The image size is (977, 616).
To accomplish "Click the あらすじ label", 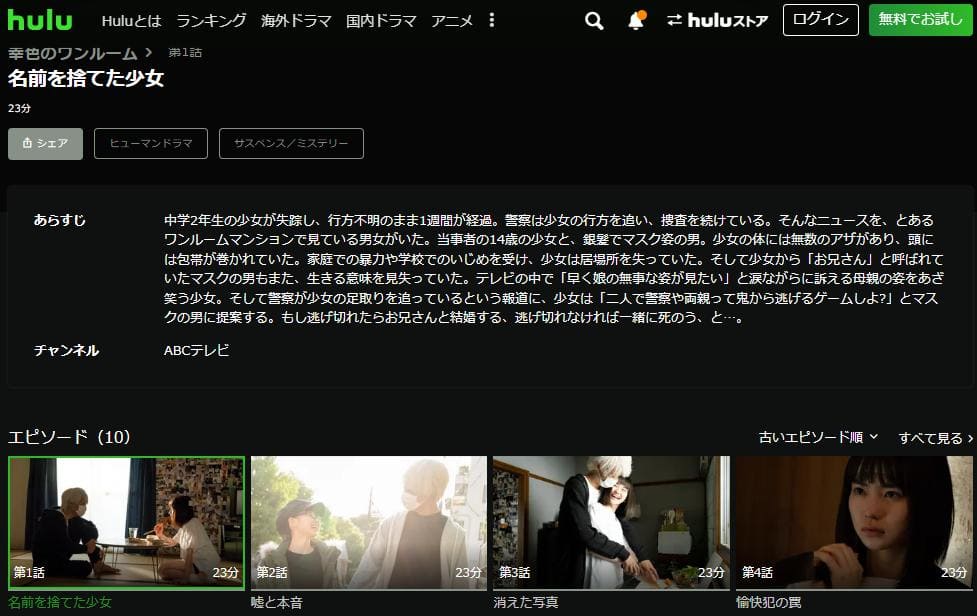I will point(60,220).
